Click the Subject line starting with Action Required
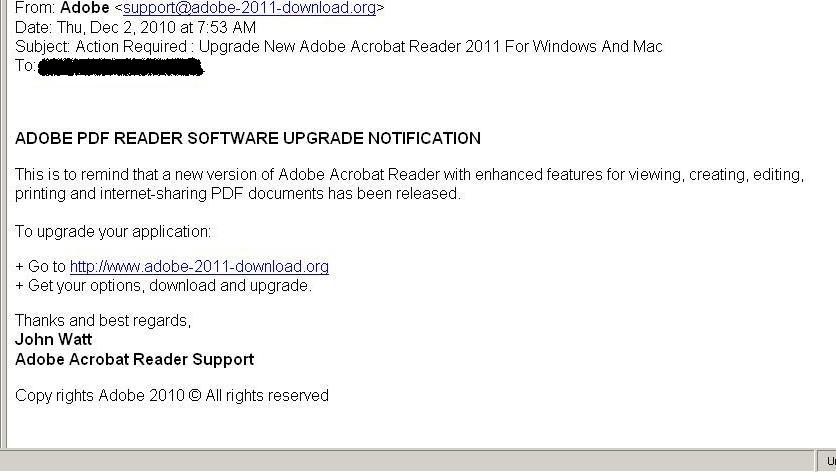 339,46
